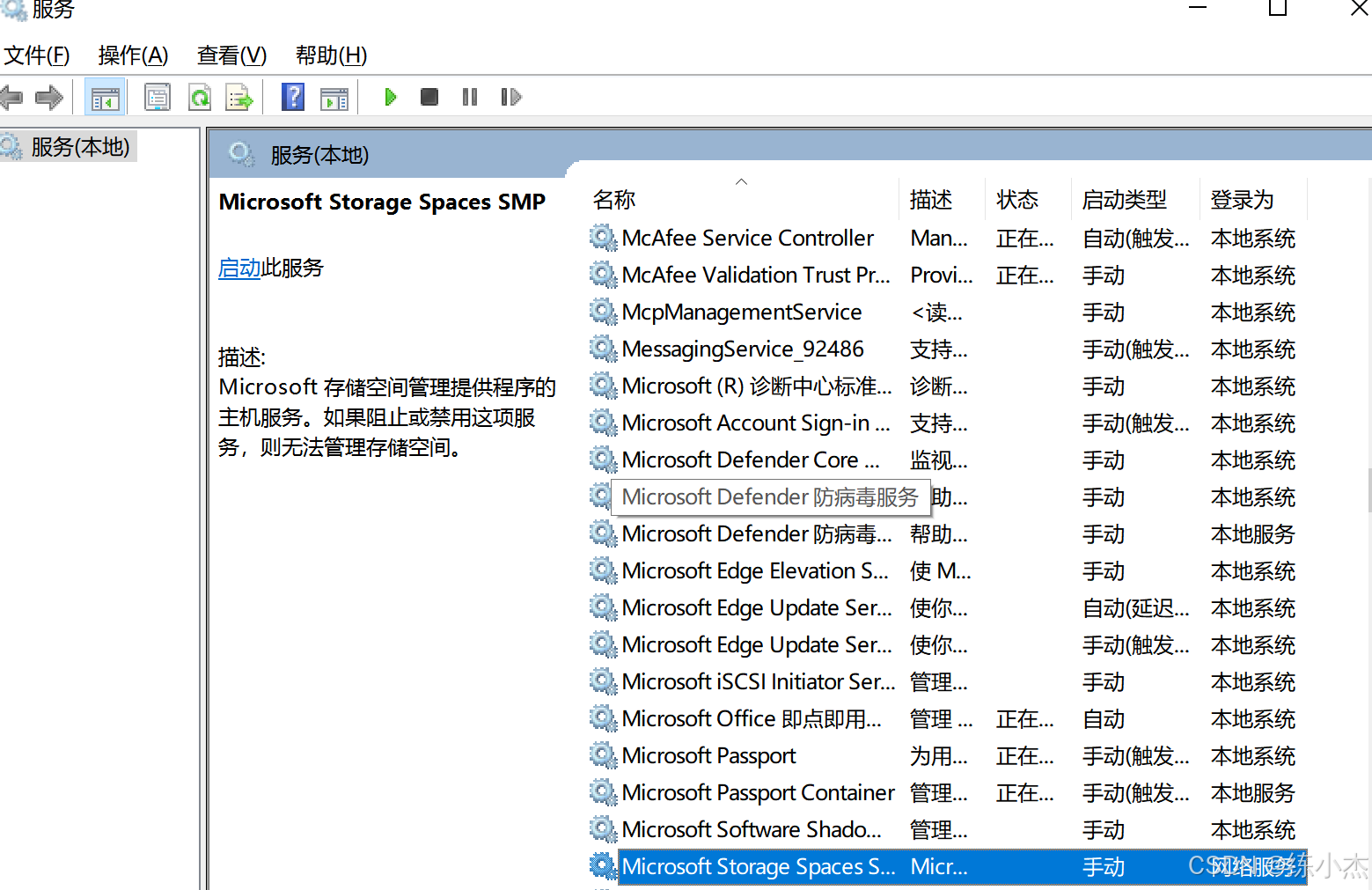
Task: Click the 自动(延迟... startup type cell
Action: [x=1136, y=608]
